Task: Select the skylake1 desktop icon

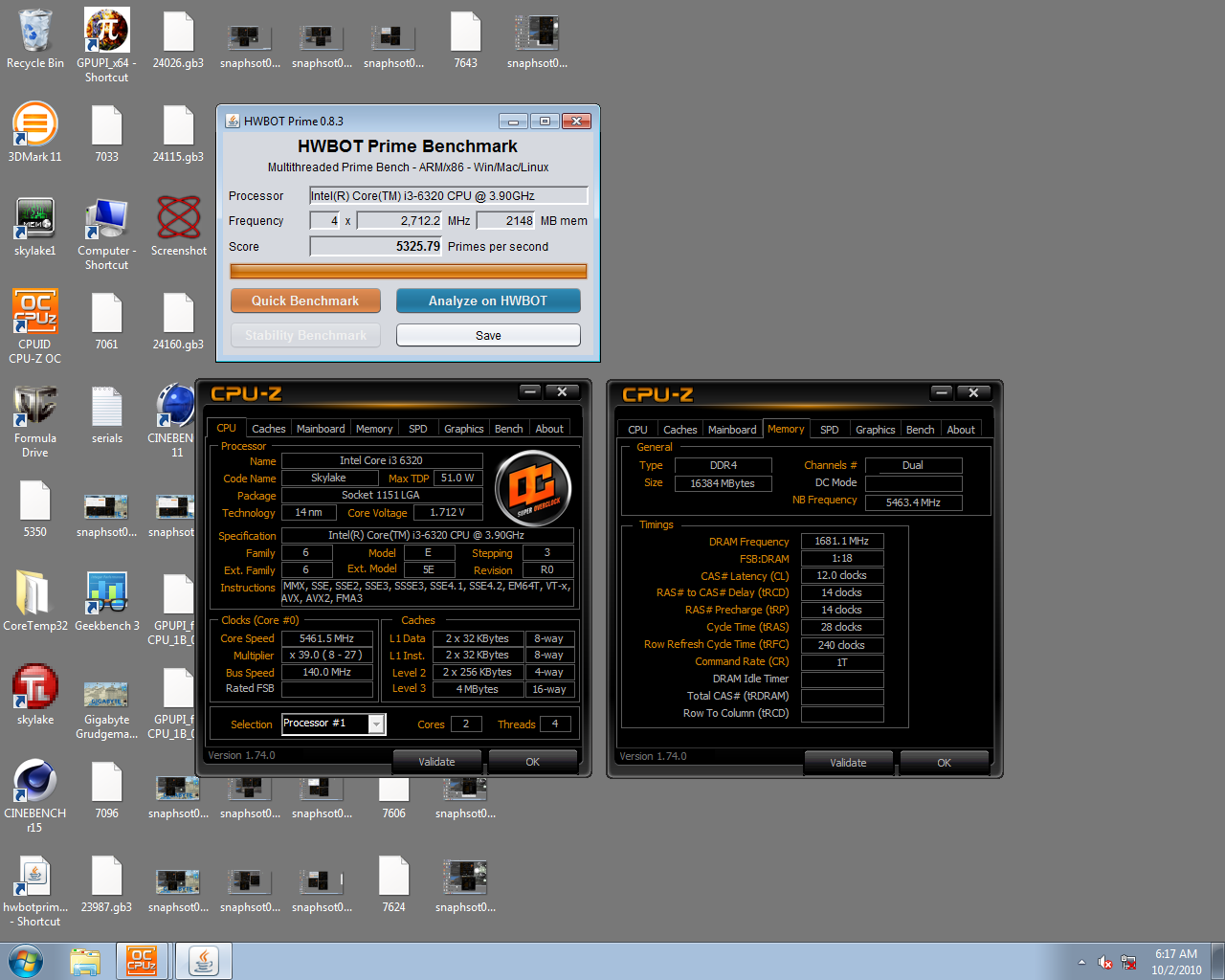Action: coord(34,227)
